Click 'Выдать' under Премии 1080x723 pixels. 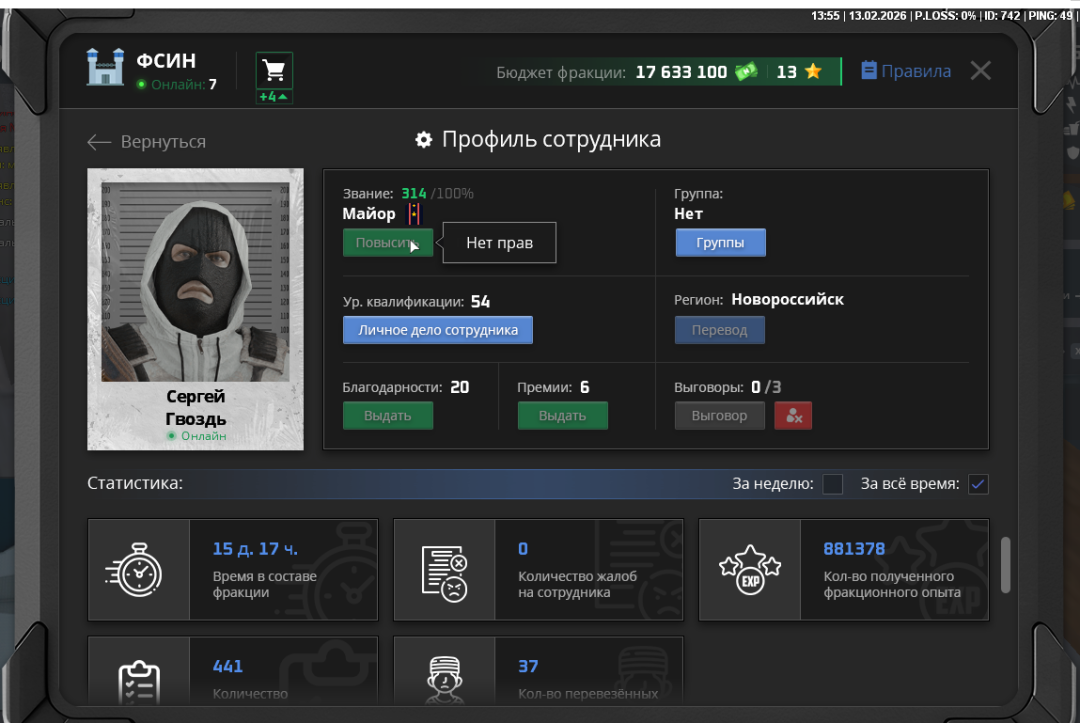click(x=562, y=416)
